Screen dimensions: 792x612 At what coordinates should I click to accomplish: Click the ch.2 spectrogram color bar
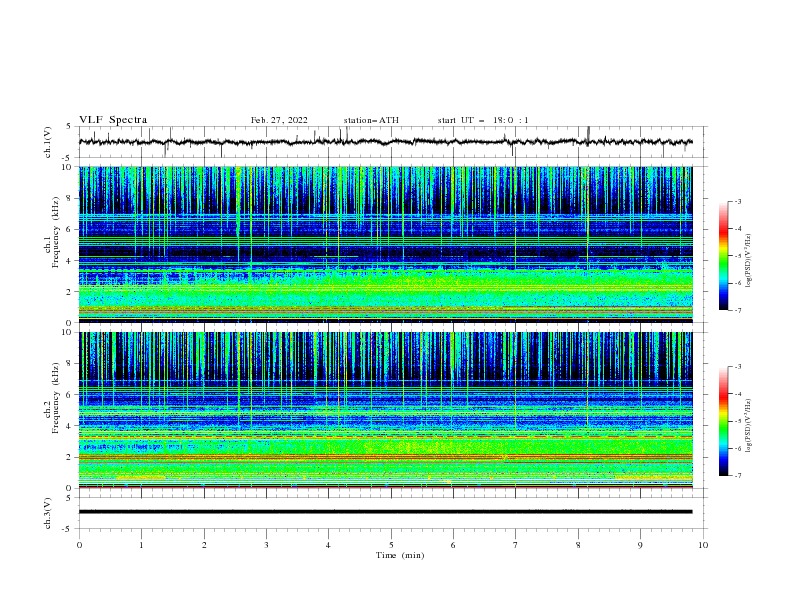(x=724, y=421)
